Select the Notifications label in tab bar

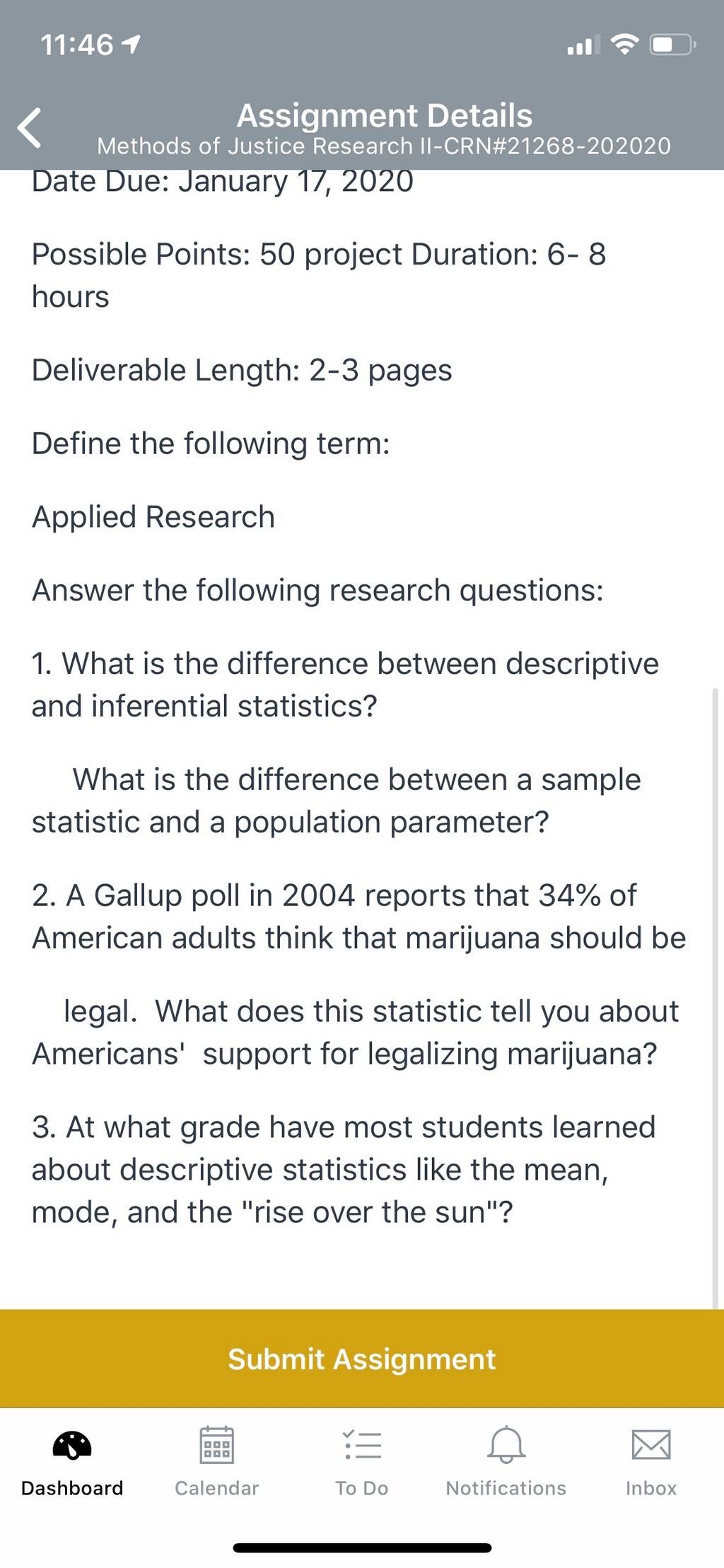506,1488
